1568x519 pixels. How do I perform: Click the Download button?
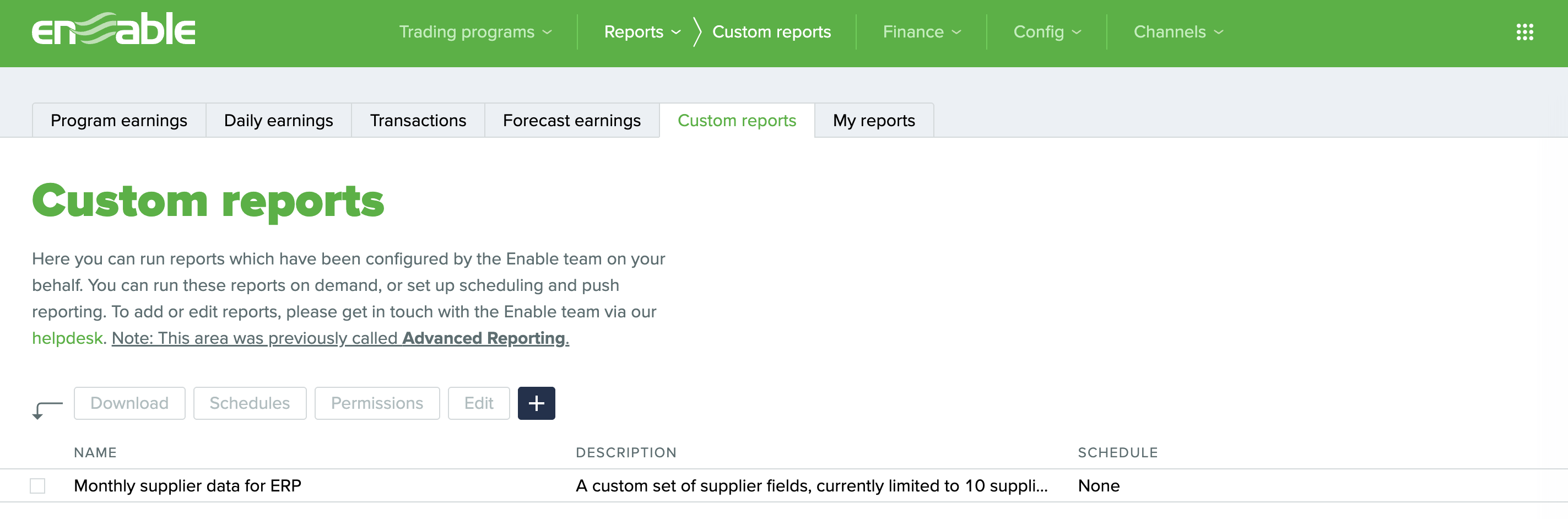click(128, 403)
